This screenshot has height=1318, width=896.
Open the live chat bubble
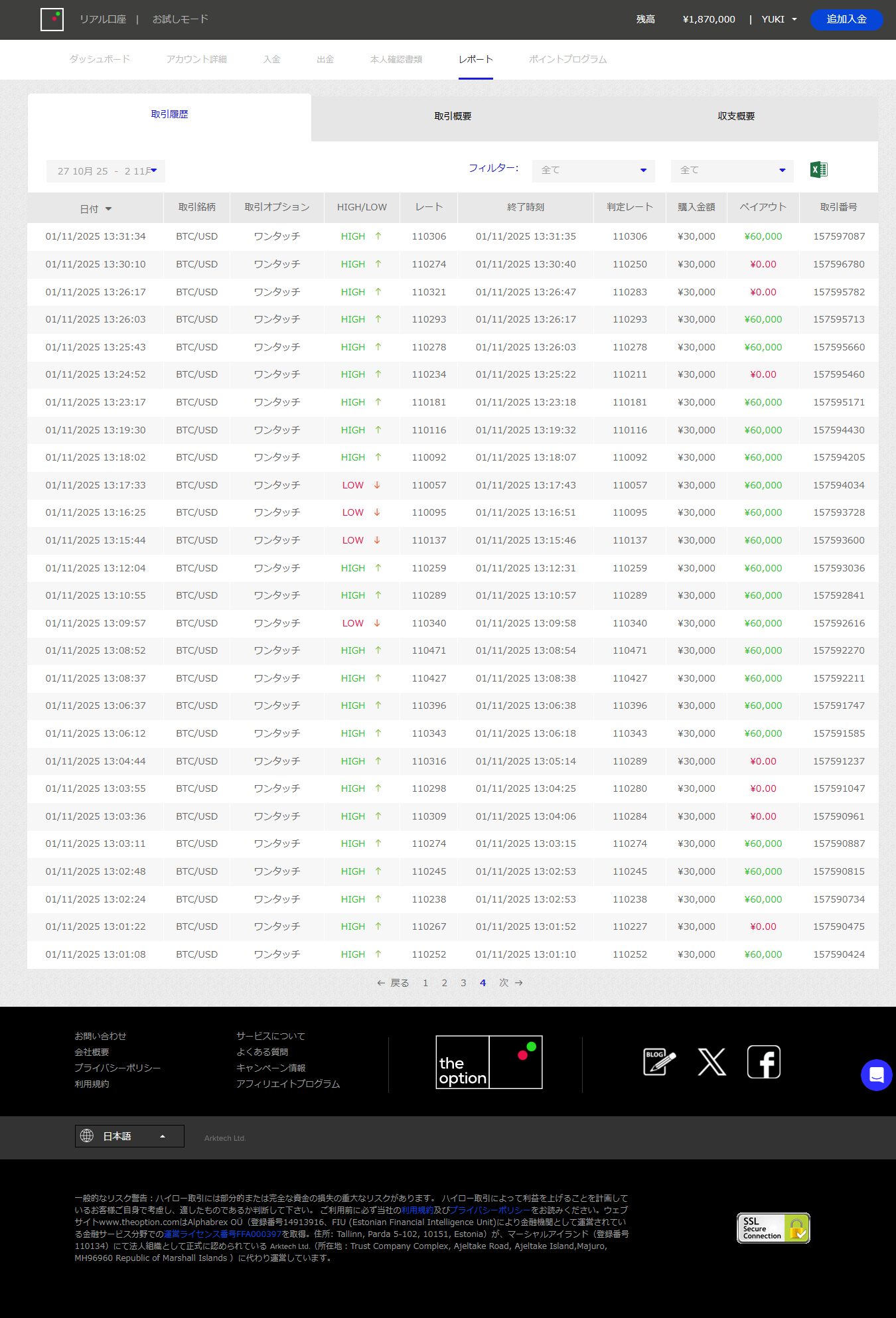point(876,1074)
